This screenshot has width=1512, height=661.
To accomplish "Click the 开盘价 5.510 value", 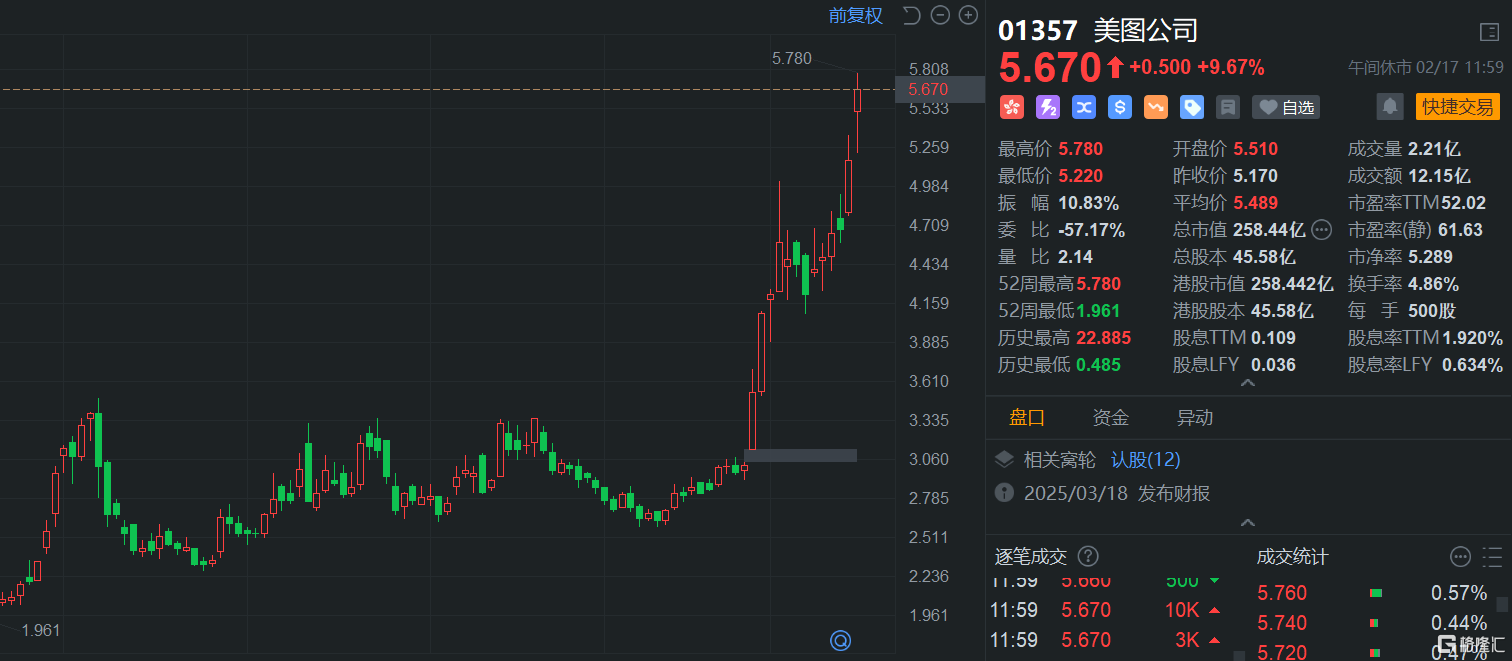I will point(1255,149).
